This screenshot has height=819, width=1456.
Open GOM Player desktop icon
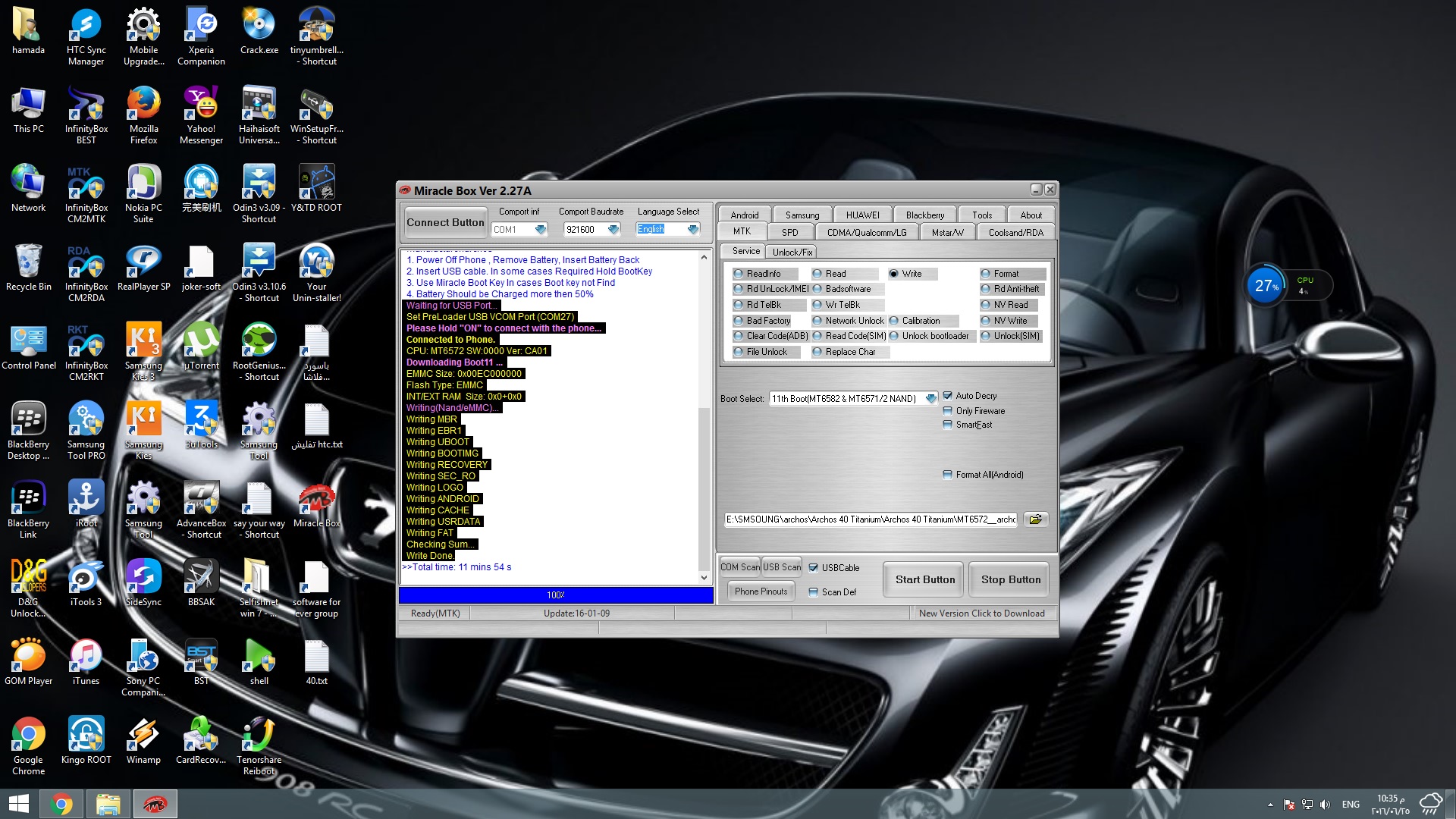tap(28, 663)
